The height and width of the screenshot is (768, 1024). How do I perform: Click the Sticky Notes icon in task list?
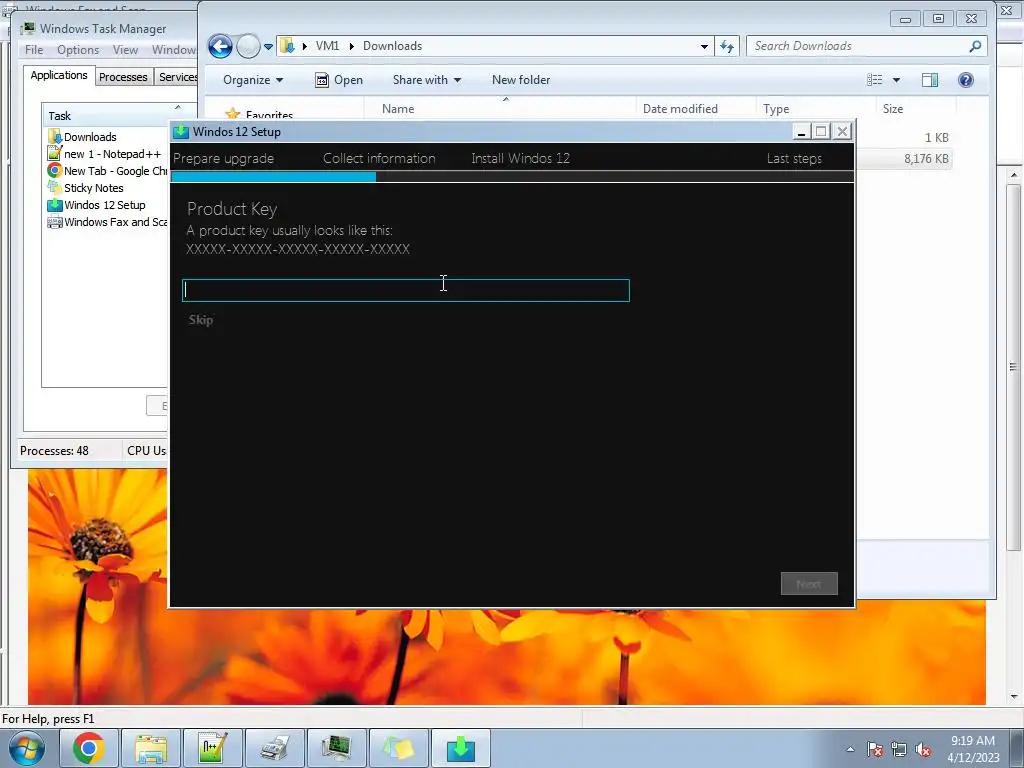54,187
